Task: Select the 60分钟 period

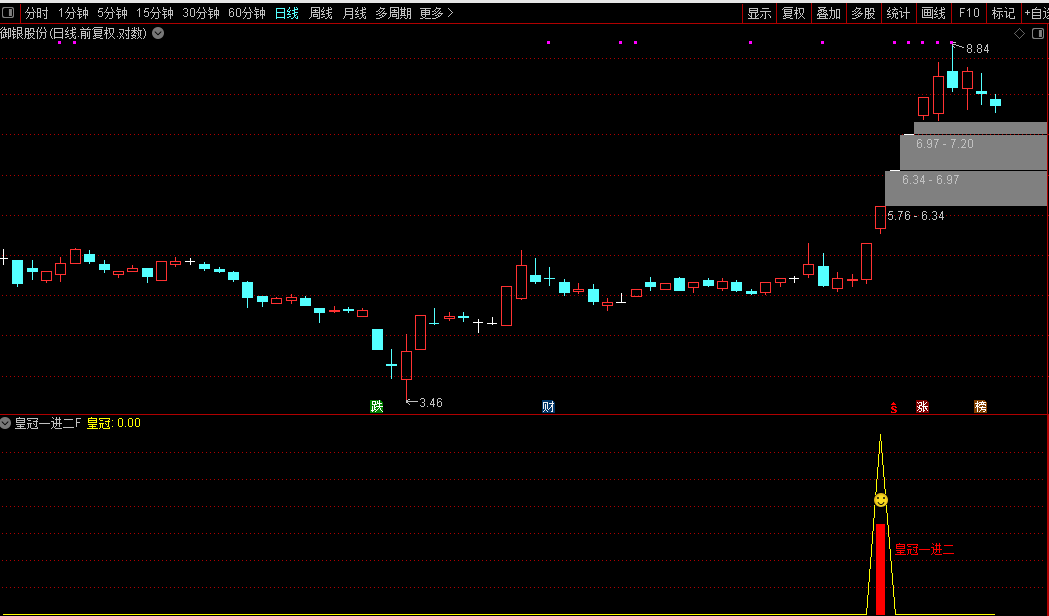Action: (x=247, y=13)
